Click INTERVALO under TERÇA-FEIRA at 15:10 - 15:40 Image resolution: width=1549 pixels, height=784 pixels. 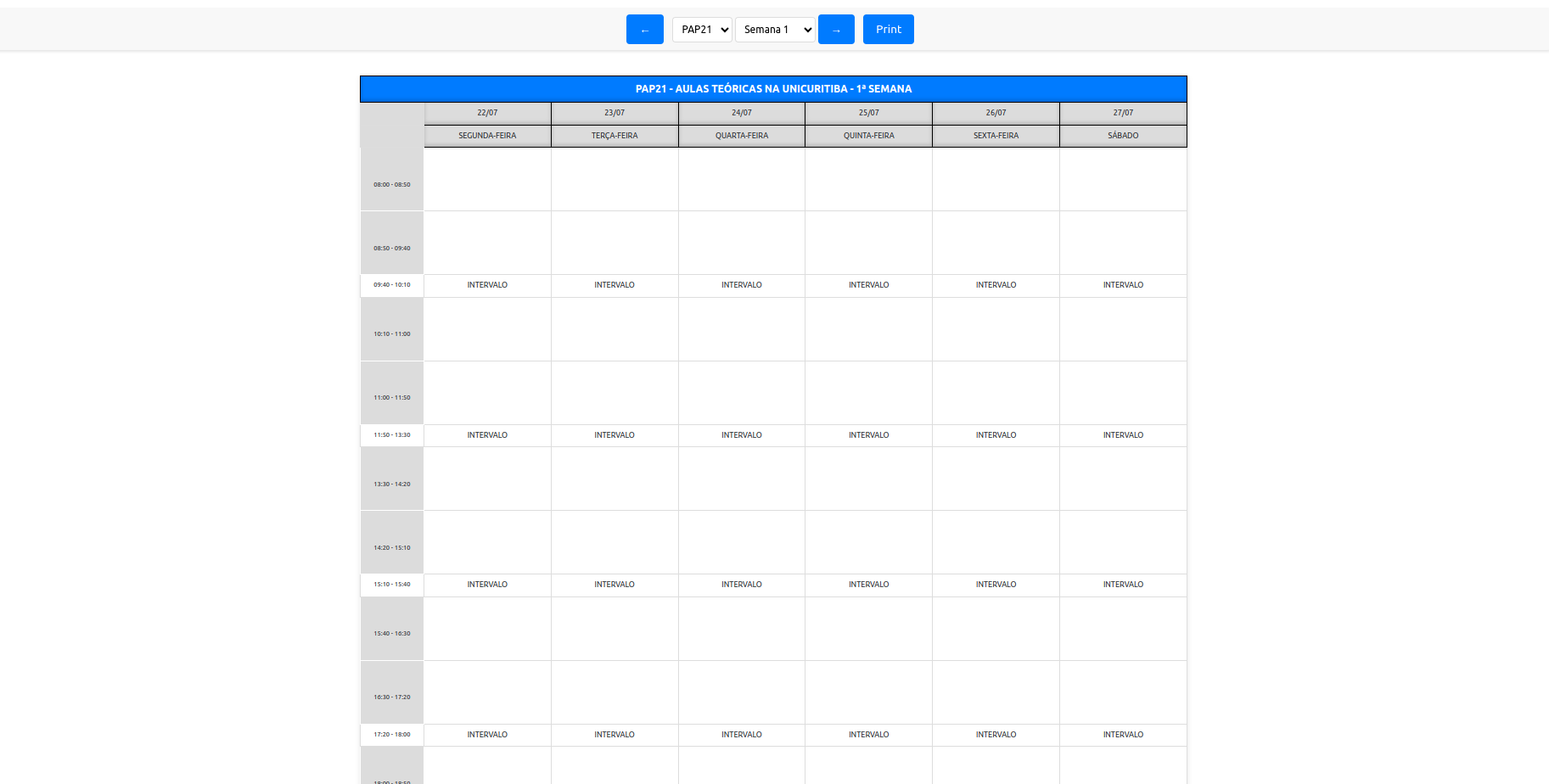click(615, 585)
